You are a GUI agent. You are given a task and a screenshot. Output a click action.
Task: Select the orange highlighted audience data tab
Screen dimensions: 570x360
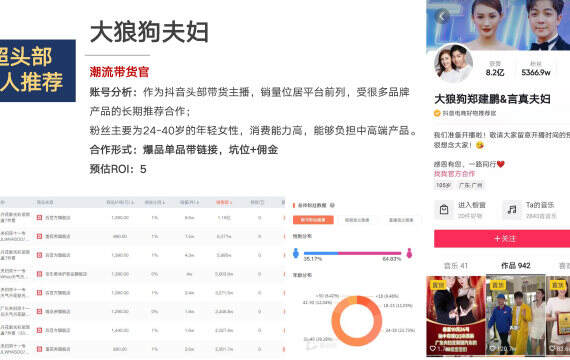point(313,220)
